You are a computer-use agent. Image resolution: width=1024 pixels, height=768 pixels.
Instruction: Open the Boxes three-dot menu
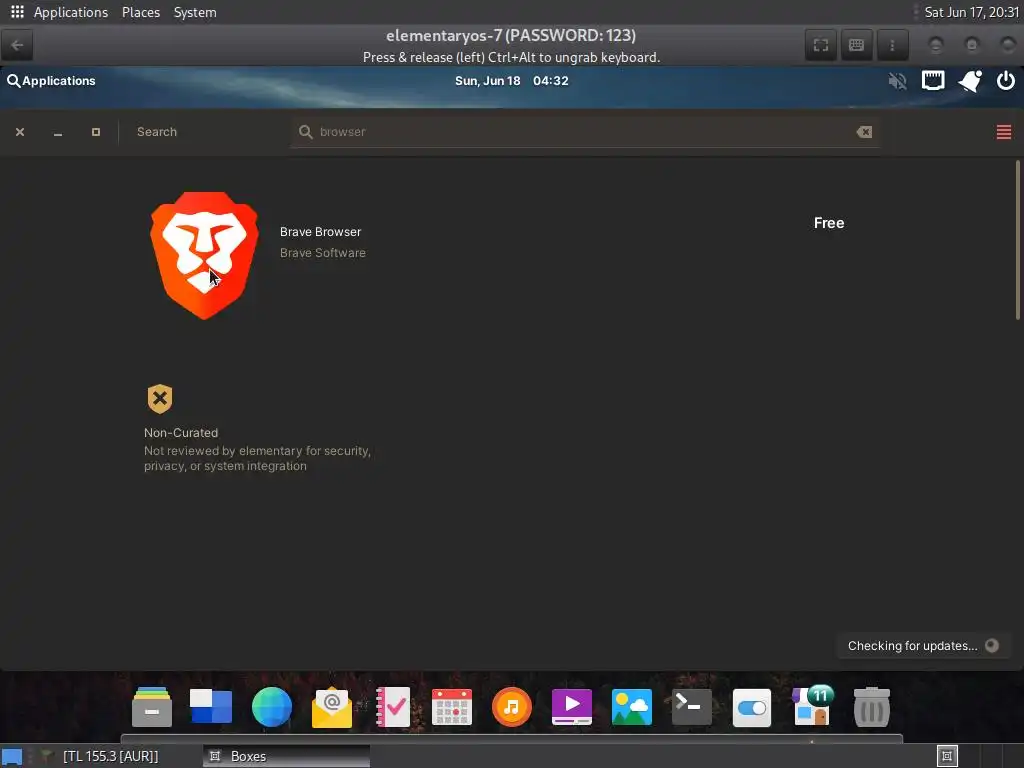pyautogui.click(x=892, y=45)
